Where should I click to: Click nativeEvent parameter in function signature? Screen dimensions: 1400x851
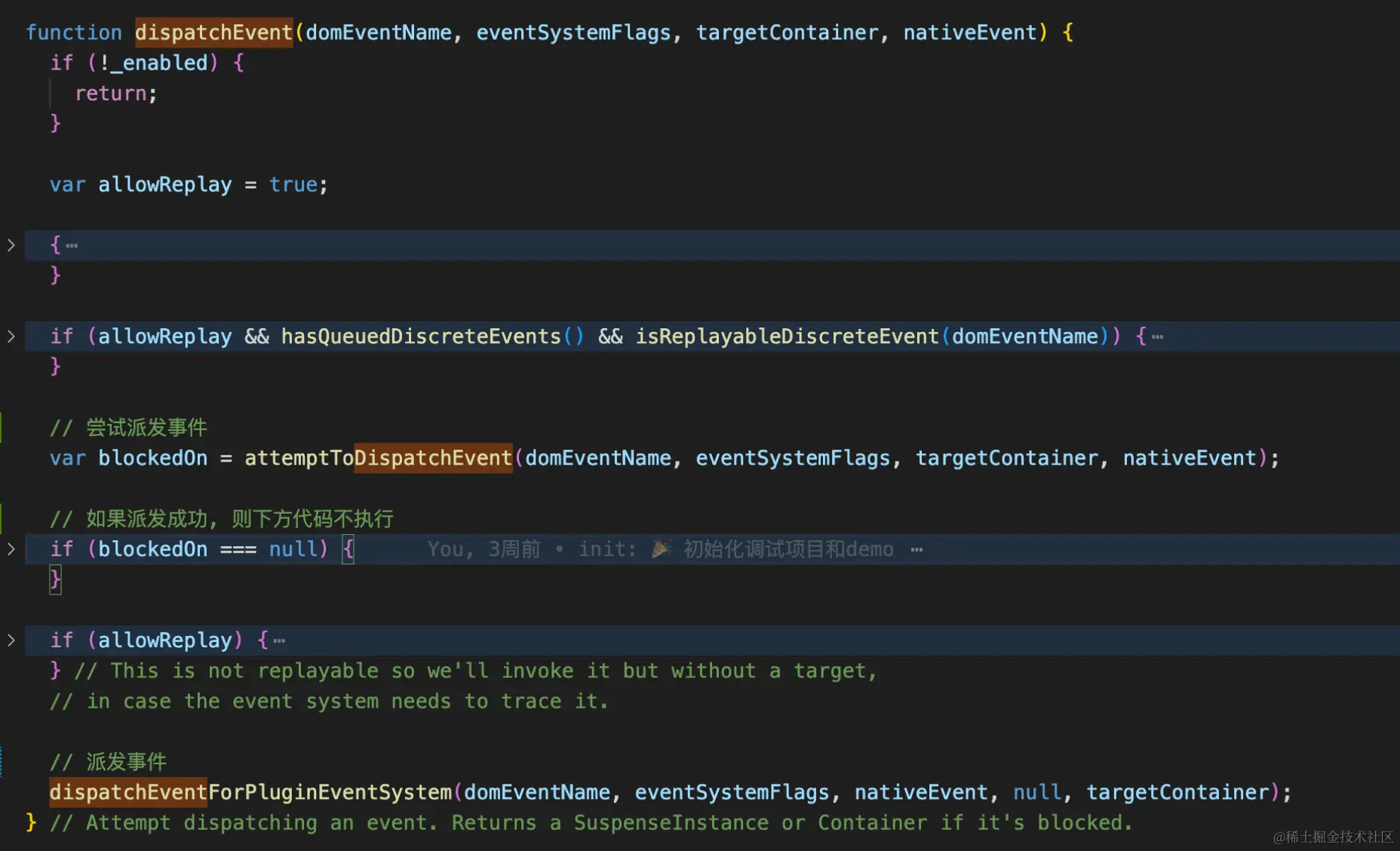tap(970, 32)
